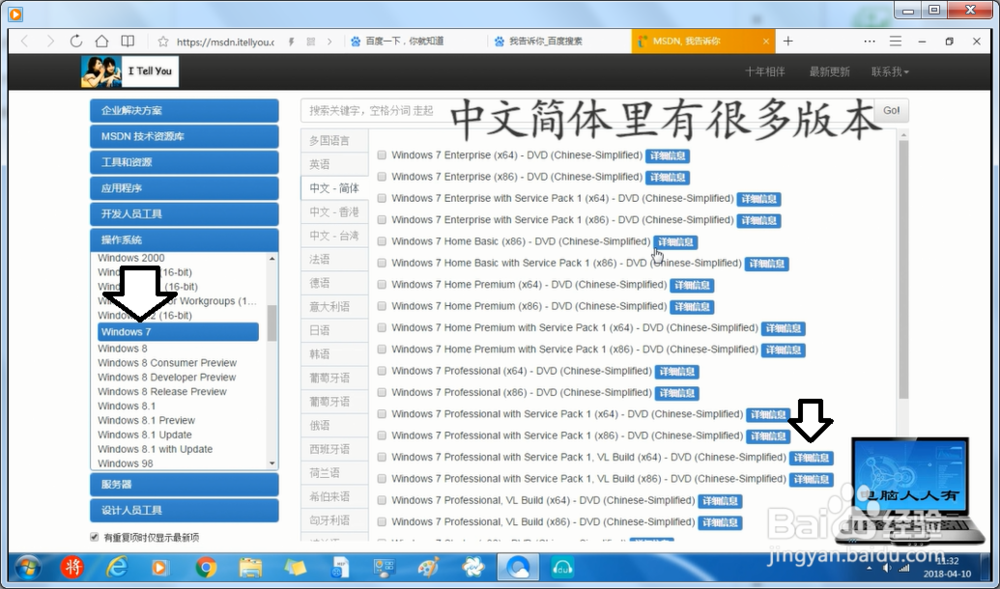Open a new browser tab
Viewport: 1000px width, 589px height.
tap(788, 41)
